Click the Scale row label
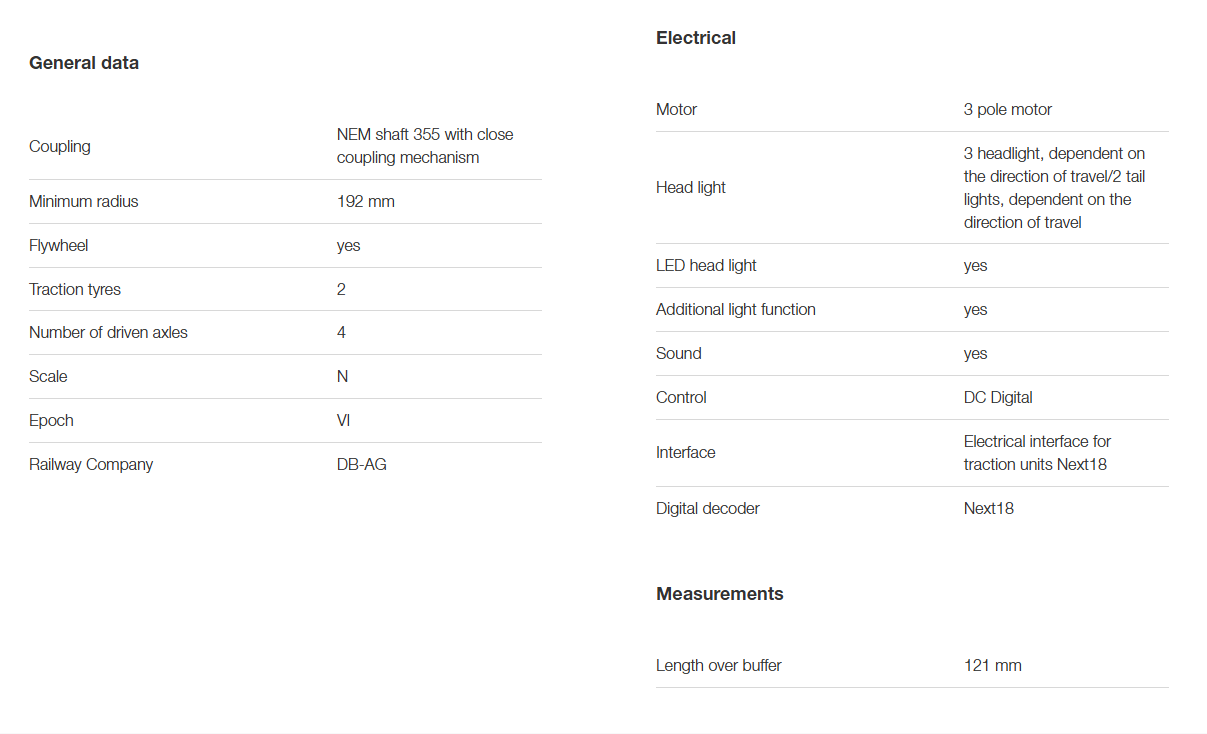Viewport: 1207px width, 734px height. tap(48, 377)
